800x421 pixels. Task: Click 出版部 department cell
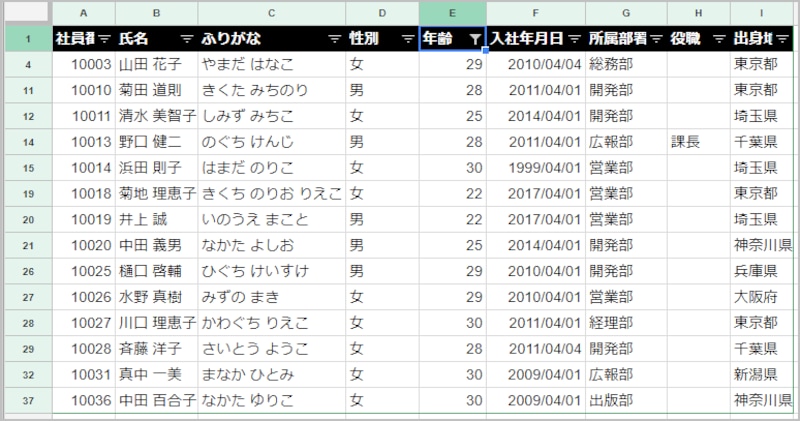(x=626, y=401)
